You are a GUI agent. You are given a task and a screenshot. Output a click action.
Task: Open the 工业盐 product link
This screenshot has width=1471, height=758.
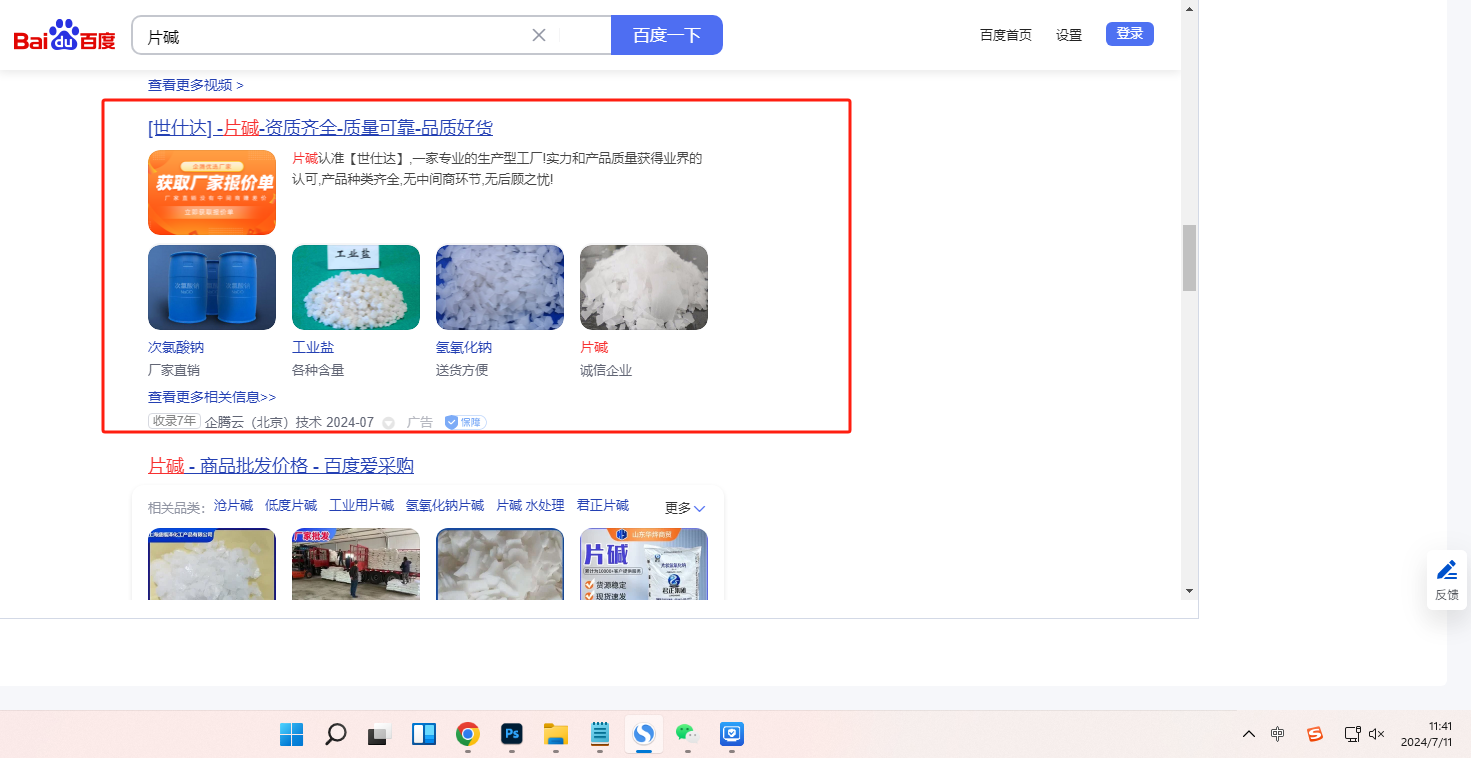(x=313, y=348)
